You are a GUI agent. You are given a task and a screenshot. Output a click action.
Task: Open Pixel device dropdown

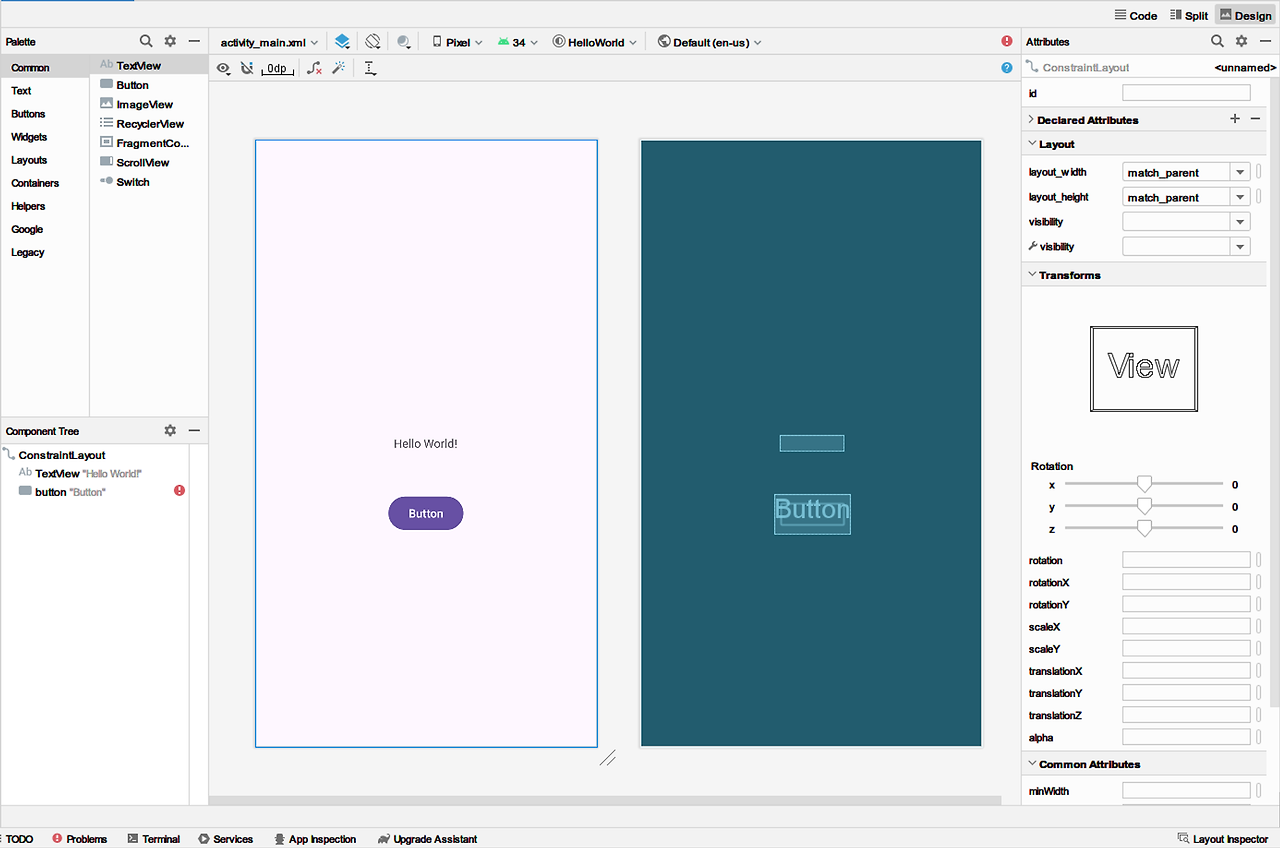tap(458, 42)
